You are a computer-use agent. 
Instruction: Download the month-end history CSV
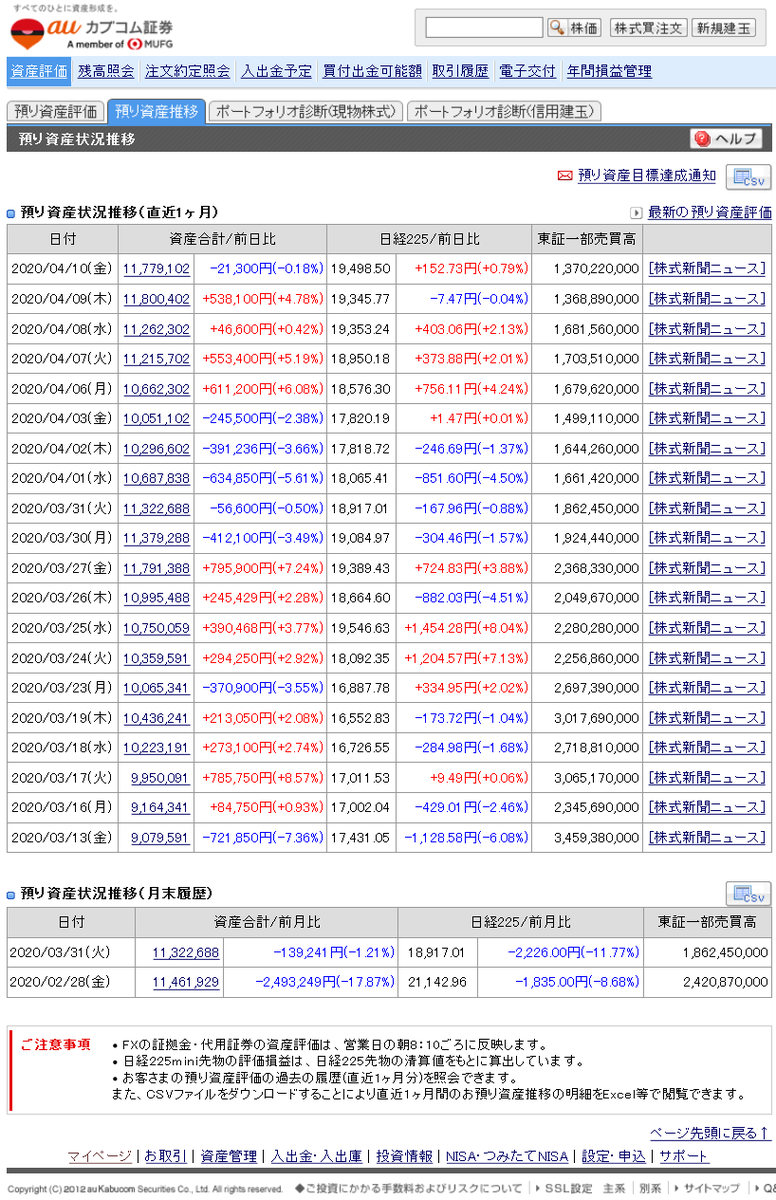pyautogui.click(x=748, y=894)
